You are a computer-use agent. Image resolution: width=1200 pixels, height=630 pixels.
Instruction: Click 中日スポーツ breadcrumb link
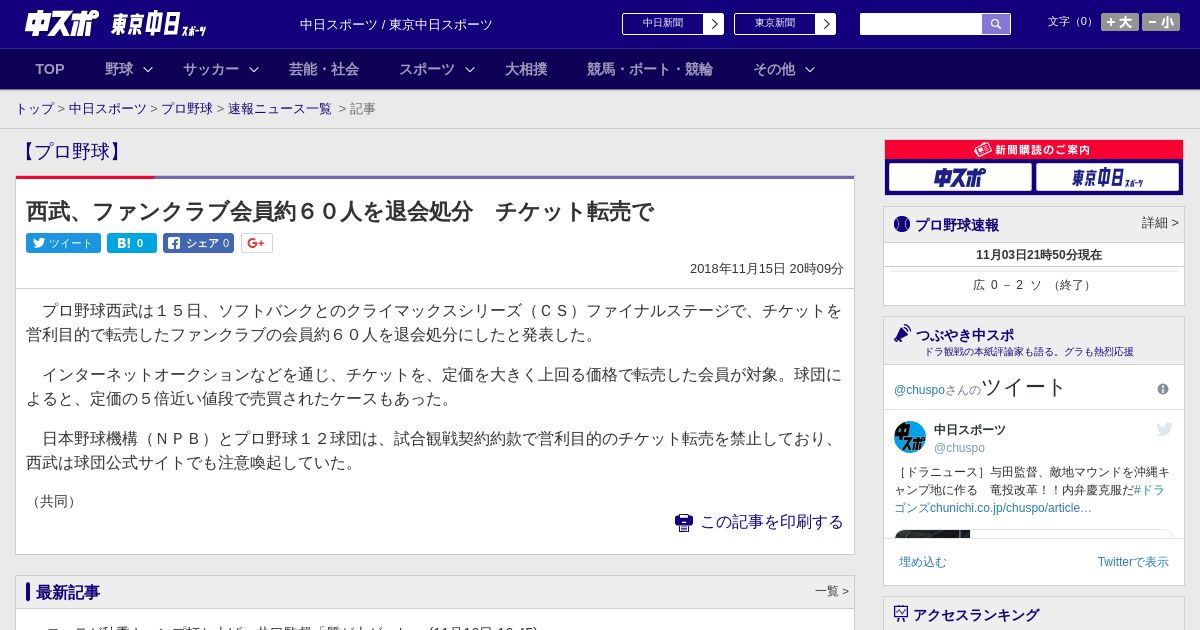tap(108, 109)
